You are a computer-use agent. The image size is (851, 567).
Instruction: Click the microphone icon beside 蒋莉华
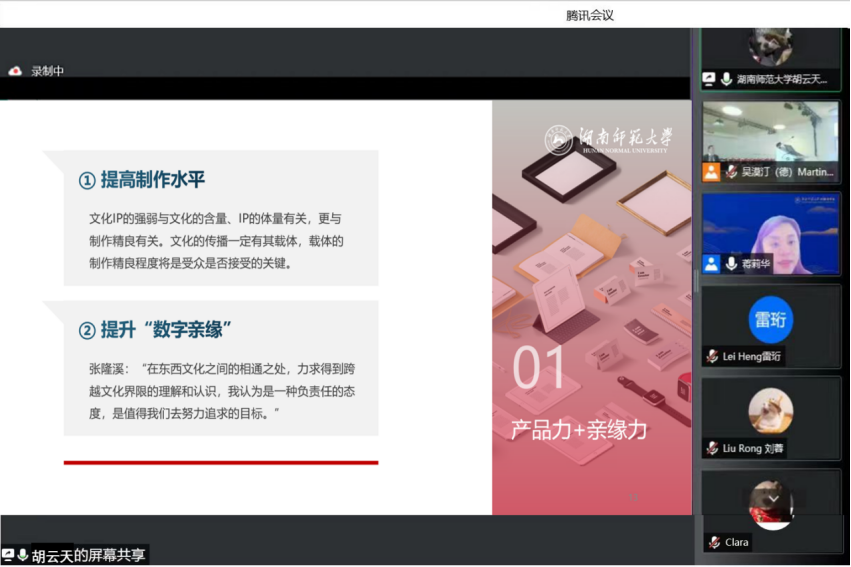click(731, 264)
